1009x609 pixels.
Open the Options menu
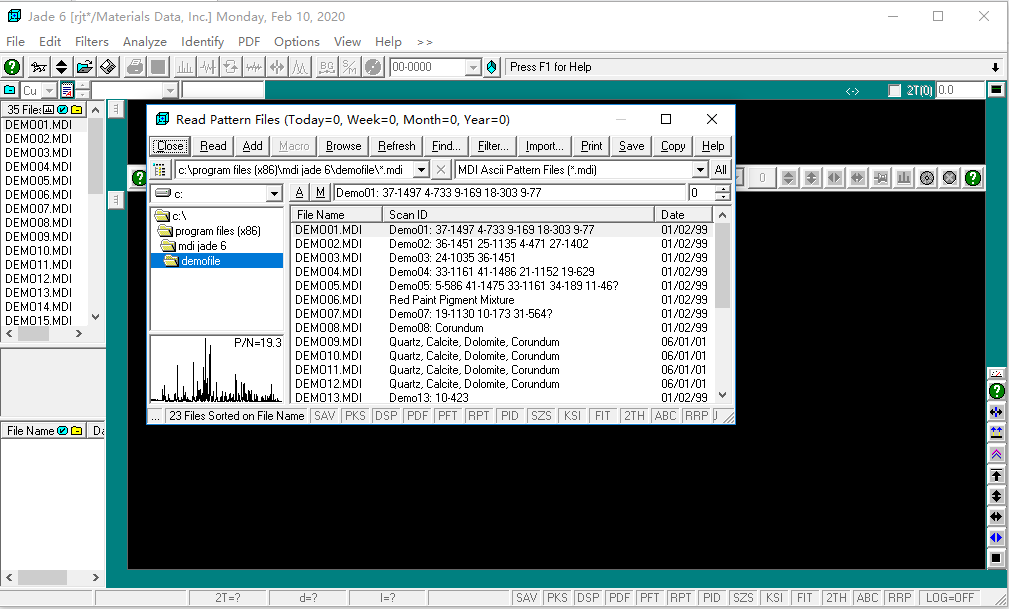coord(297,42)
